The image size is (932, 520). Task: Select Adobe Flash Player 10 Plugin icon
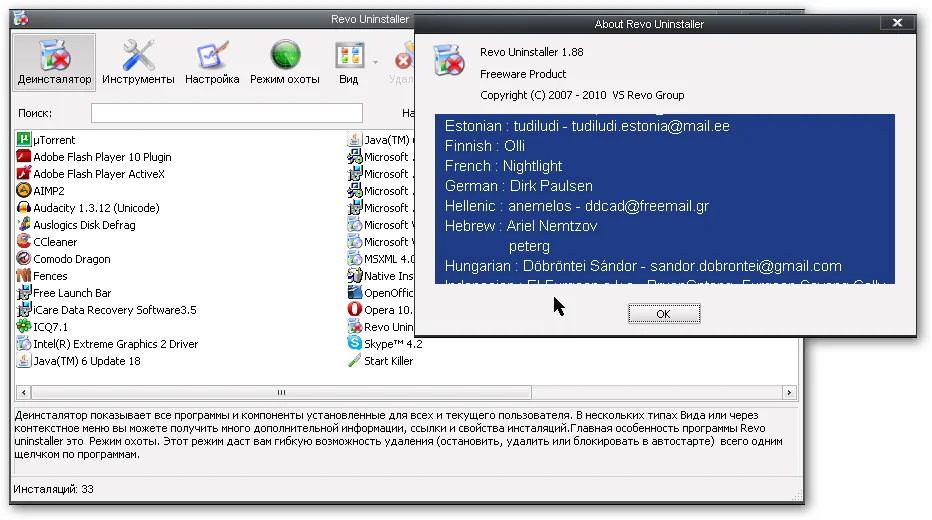pyautogui.click(x=23, y=156)
